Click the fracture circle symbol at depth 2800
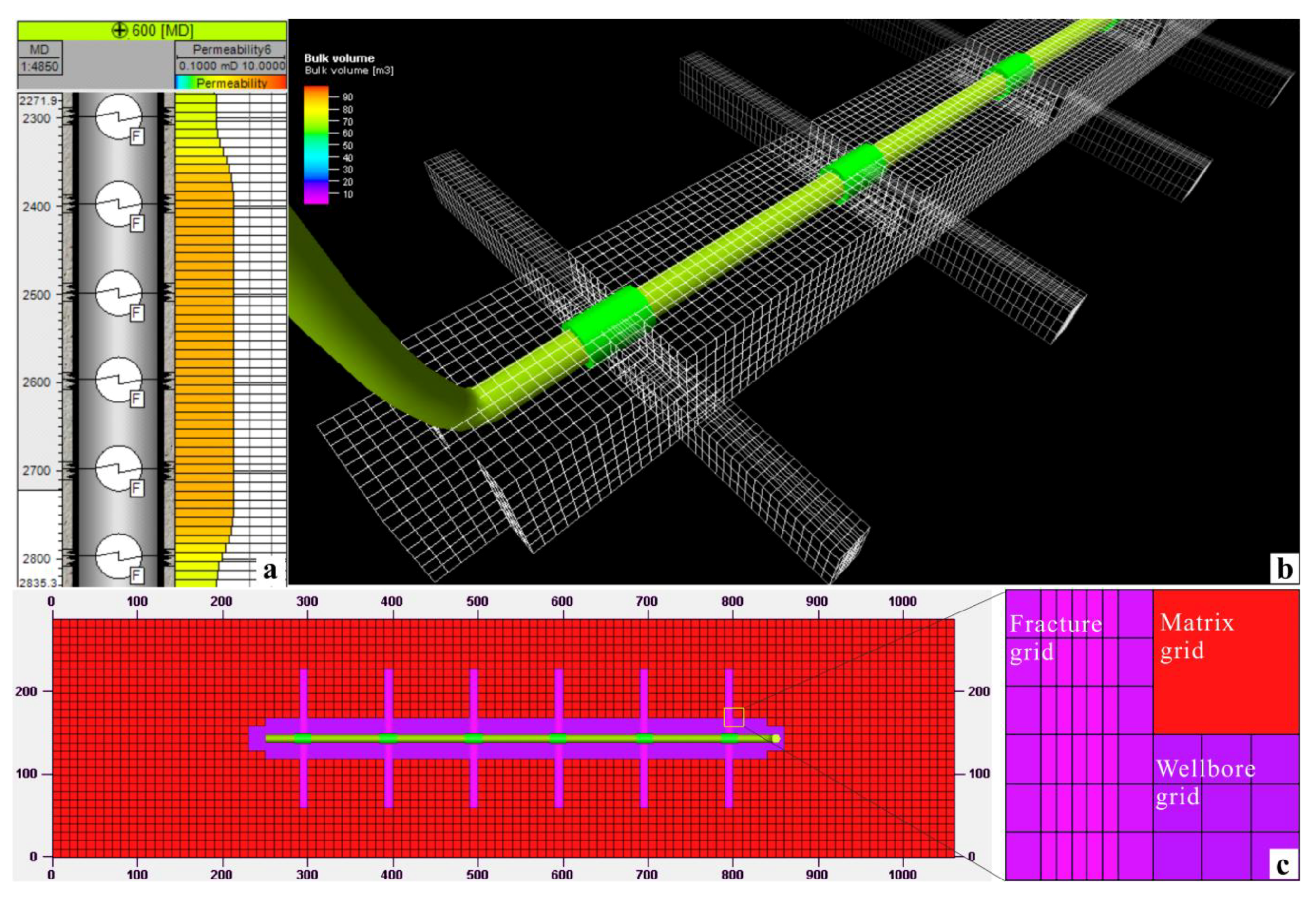 (x=118, y=555)
